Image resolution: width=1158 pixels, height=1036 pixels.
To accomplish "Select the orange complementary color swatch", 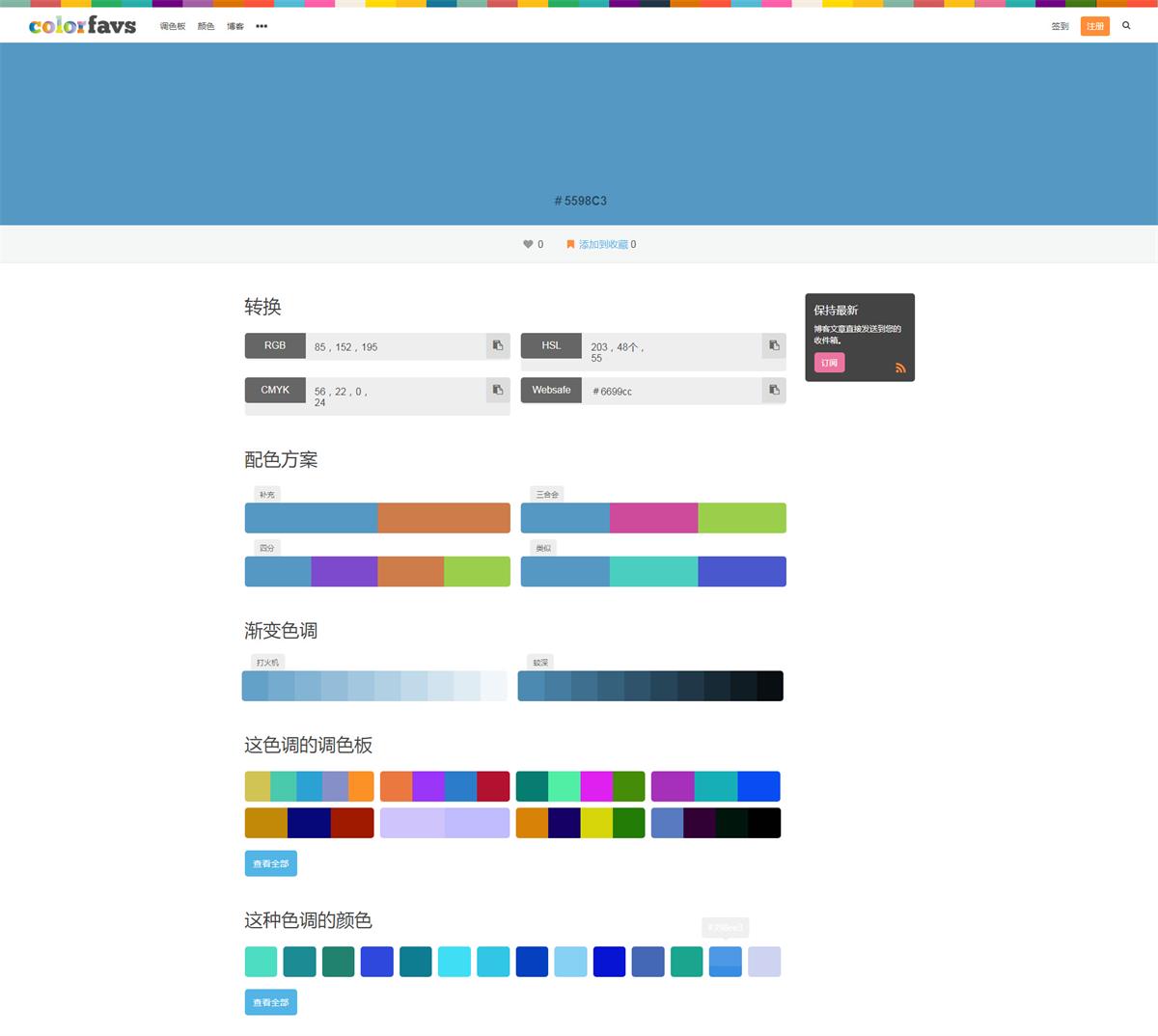I will pos(444,518).
